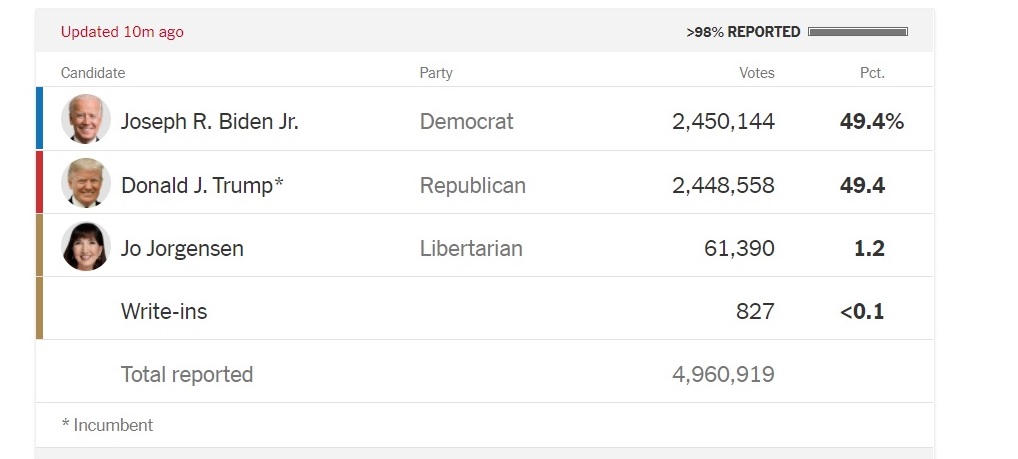This screenshot has height=459, width=1018.
Task: Click Joe Biden's portrait photo
Action: (x=85, y=120)
